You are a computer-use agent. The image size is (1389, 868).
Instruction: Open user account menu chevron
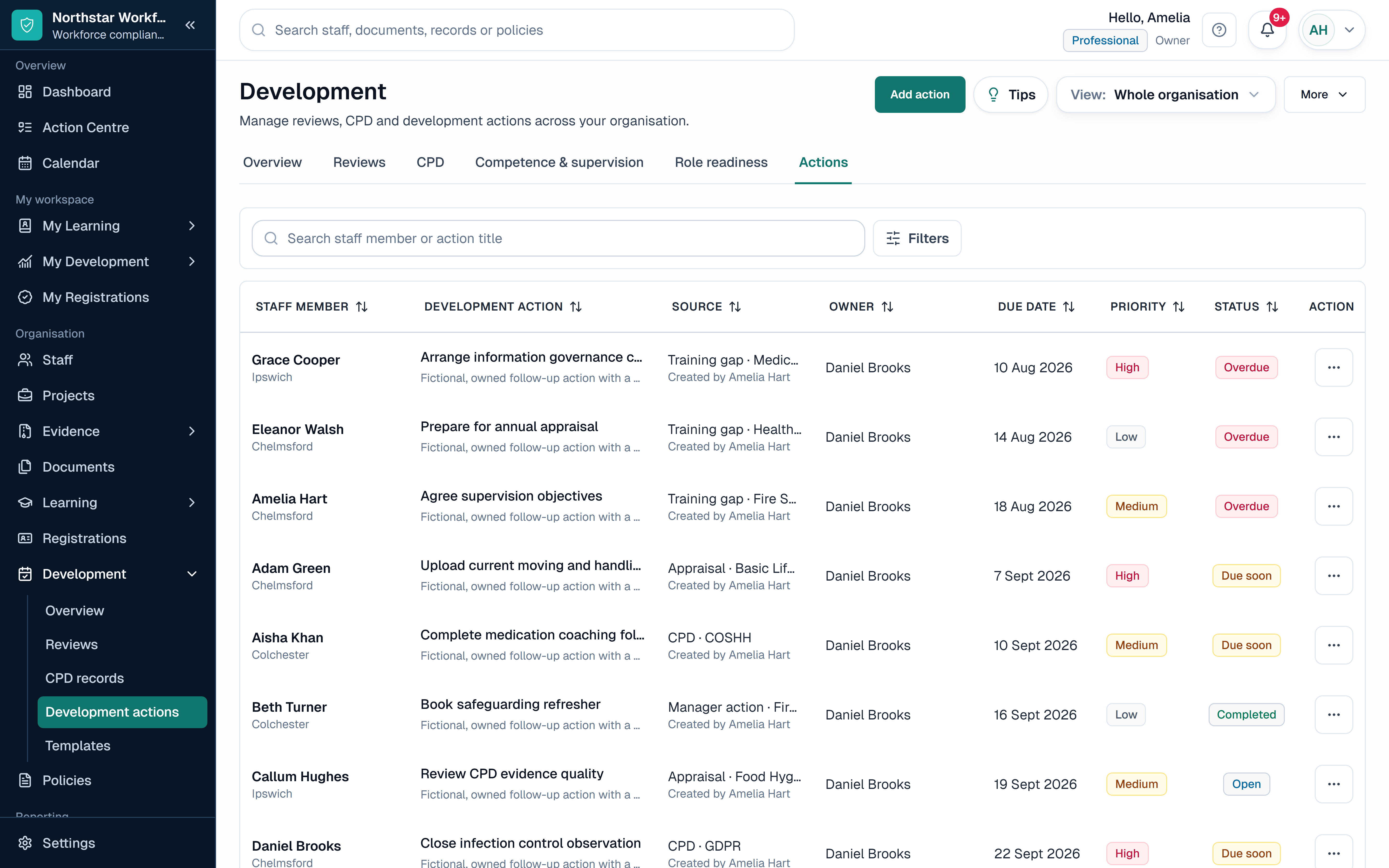pos(1349,30)
